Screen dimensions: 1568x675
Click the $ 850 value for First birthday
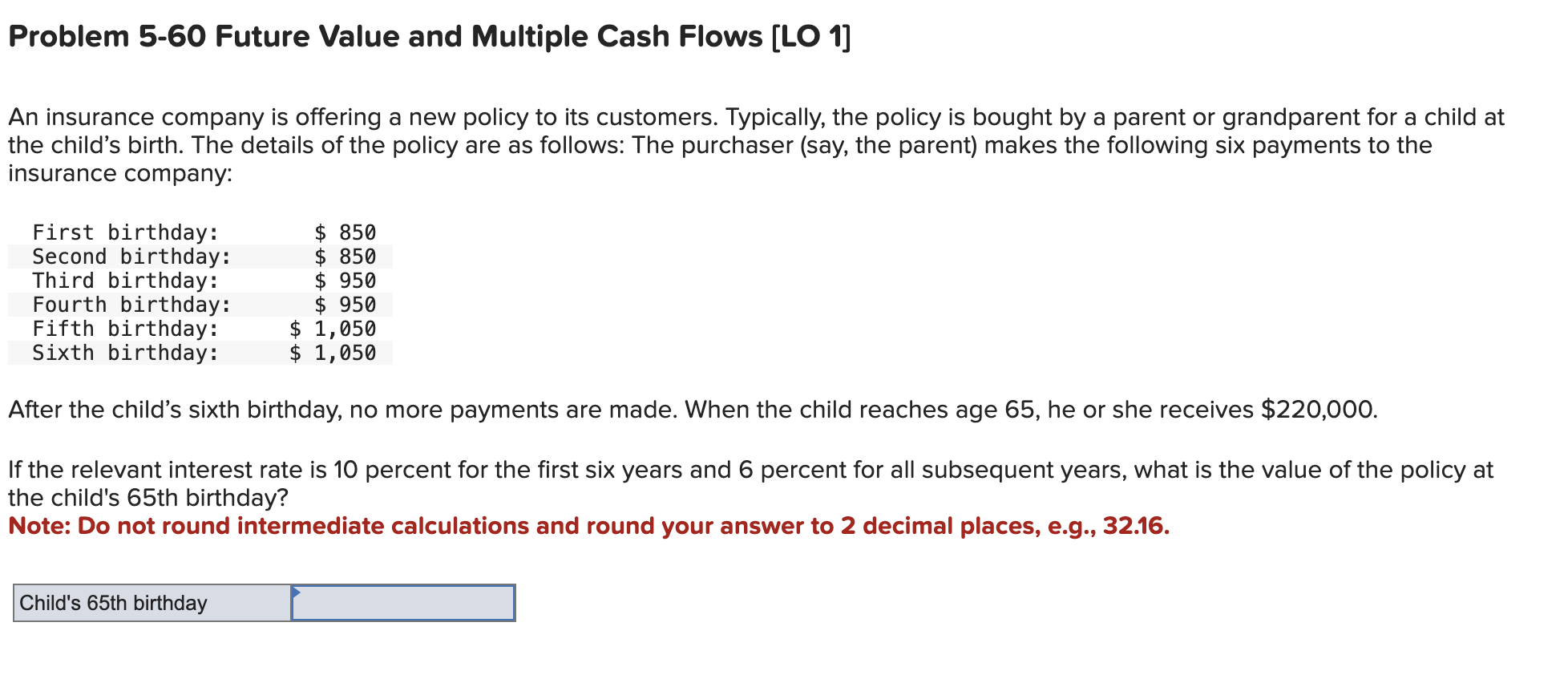345,232
